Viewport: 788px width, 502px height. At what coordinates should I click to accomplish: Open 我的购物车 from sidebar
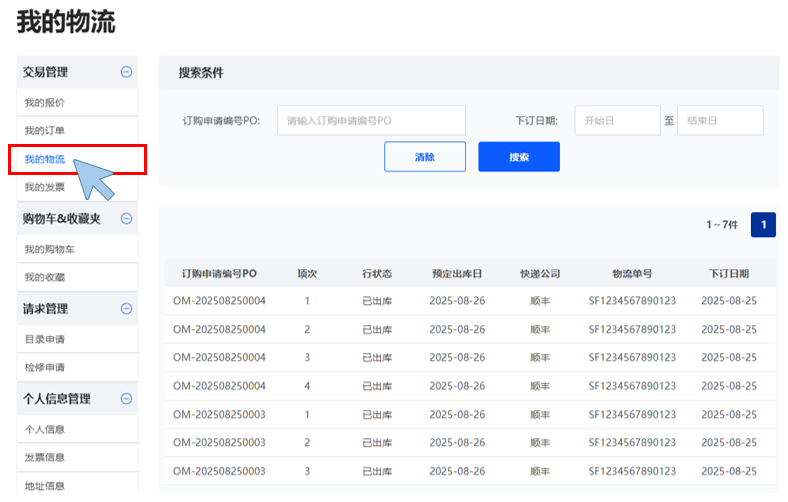click(50, 249)
